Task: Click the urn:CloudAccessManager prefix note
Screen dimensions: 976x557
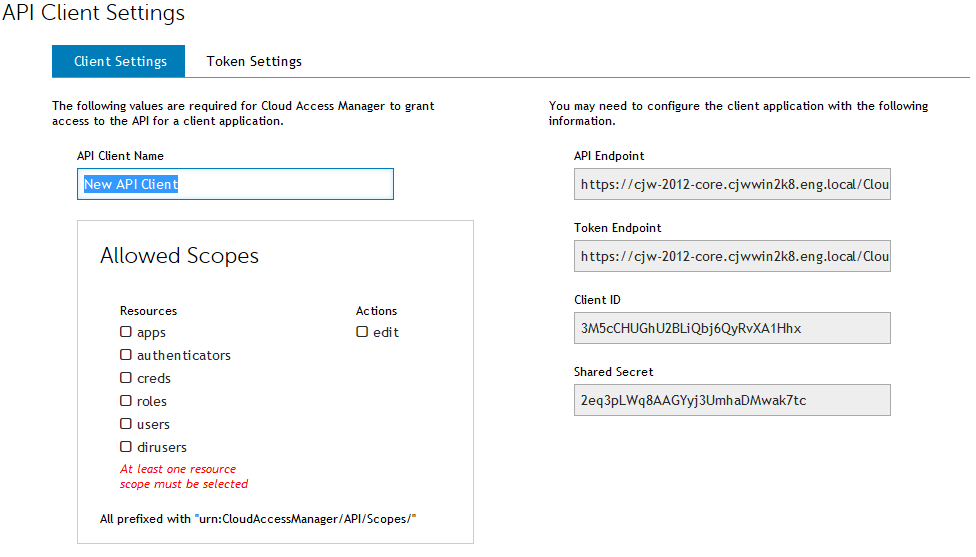Action: coord(258,518)
